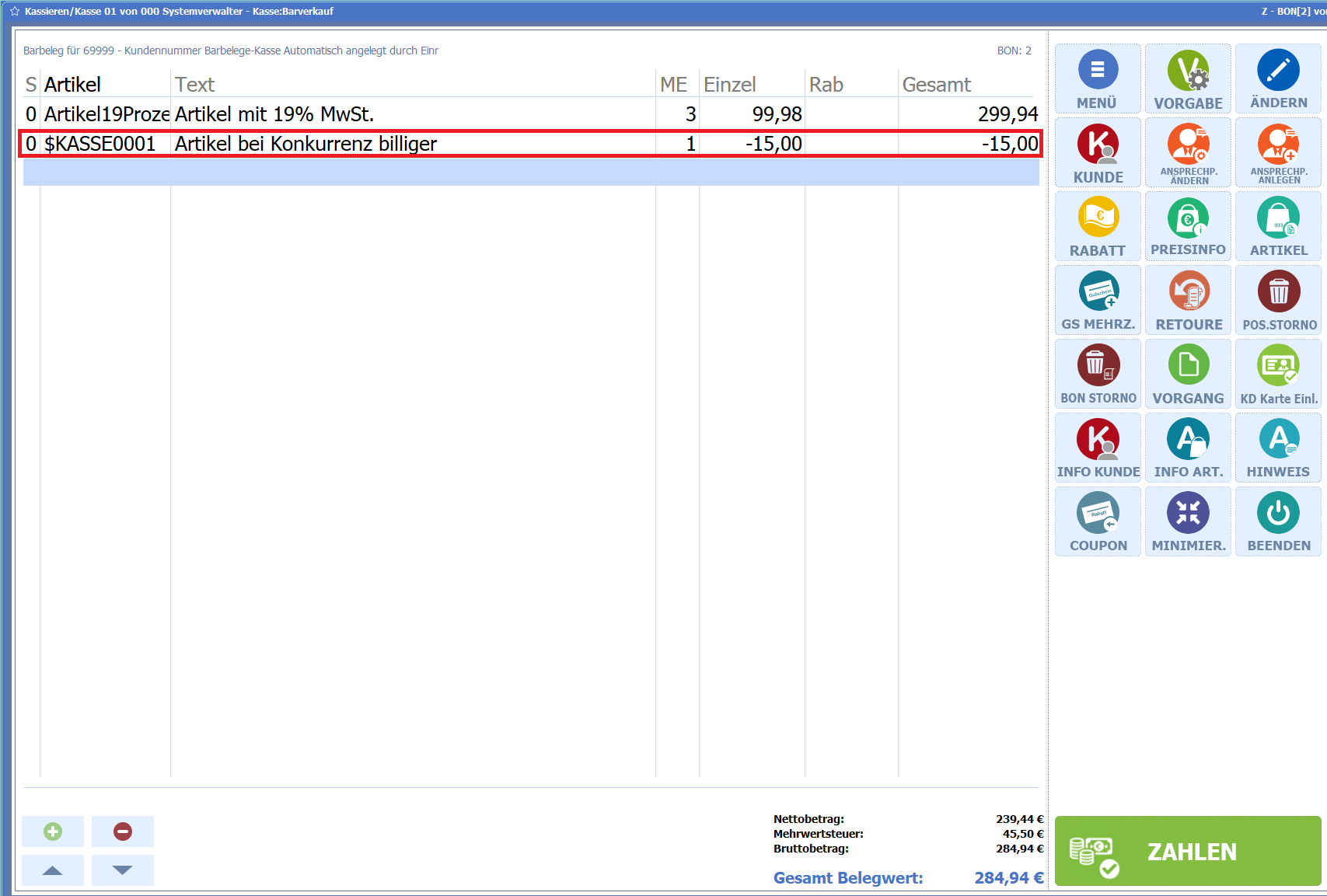This screenshot has width=1327, height=896.
Task: Apply a discount with RABATT
Action: click(x=1098, y=226)
